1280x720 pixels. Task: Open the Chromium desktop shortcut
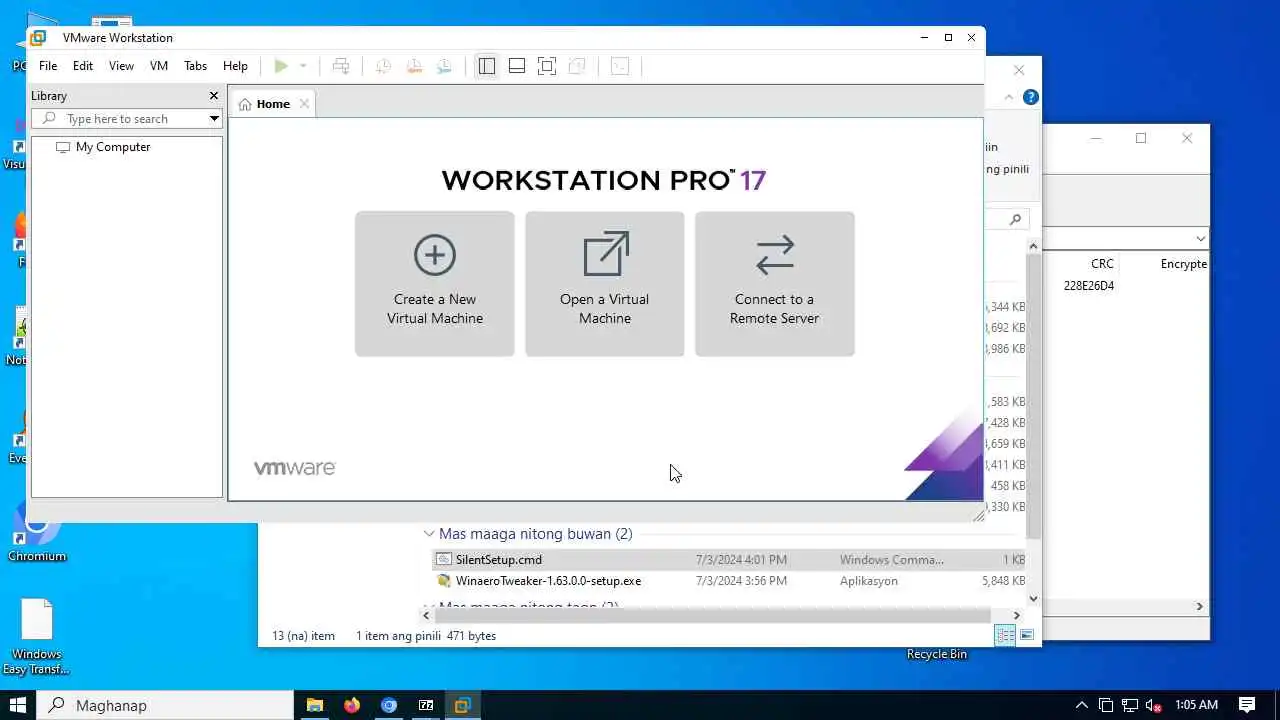[37, 531]
